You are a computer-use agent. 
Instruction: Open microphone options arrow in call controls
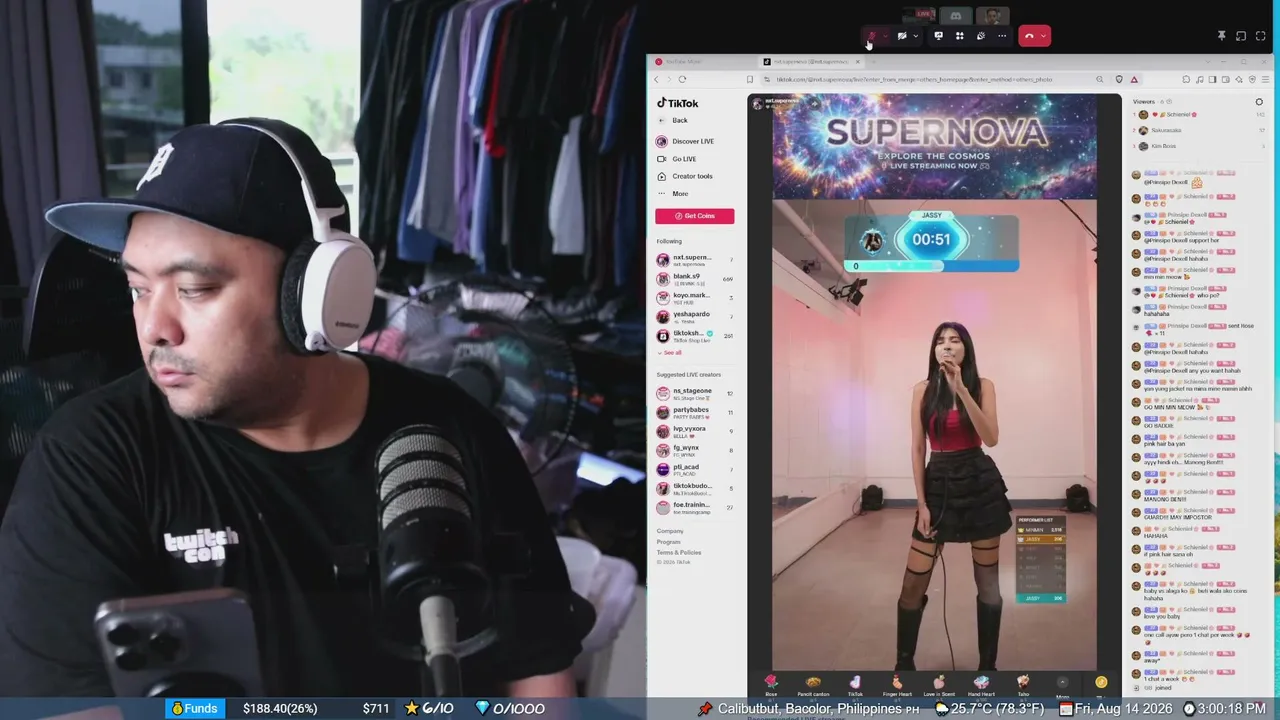point(884,36)
